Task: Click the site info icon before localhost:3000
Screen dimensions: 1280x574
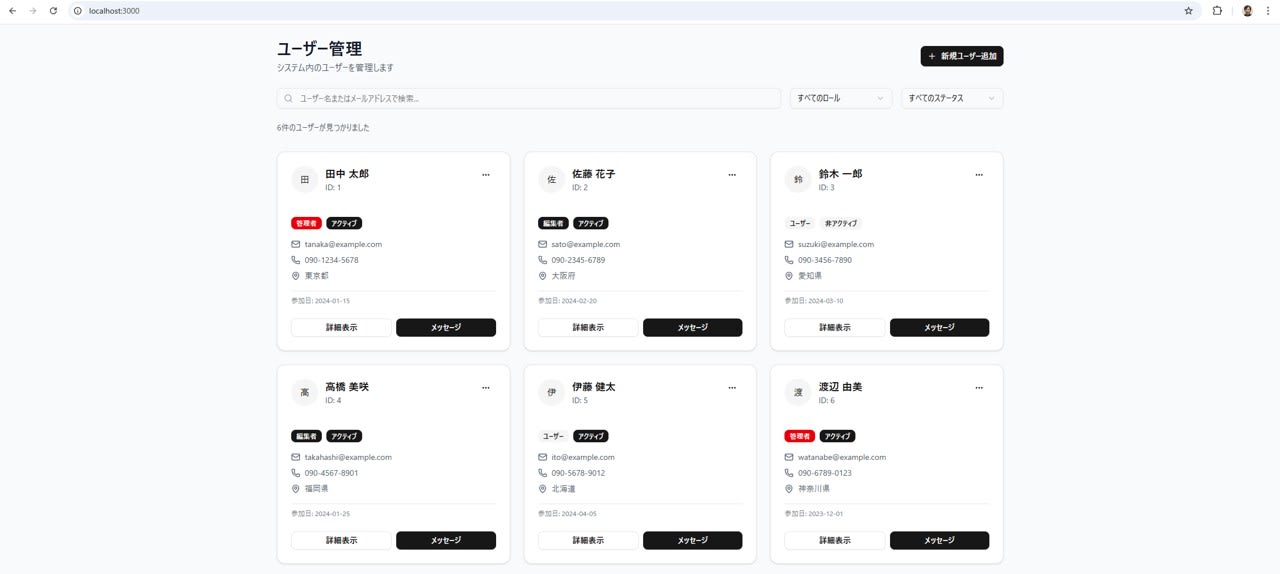Action: click(x=78, y=11)
